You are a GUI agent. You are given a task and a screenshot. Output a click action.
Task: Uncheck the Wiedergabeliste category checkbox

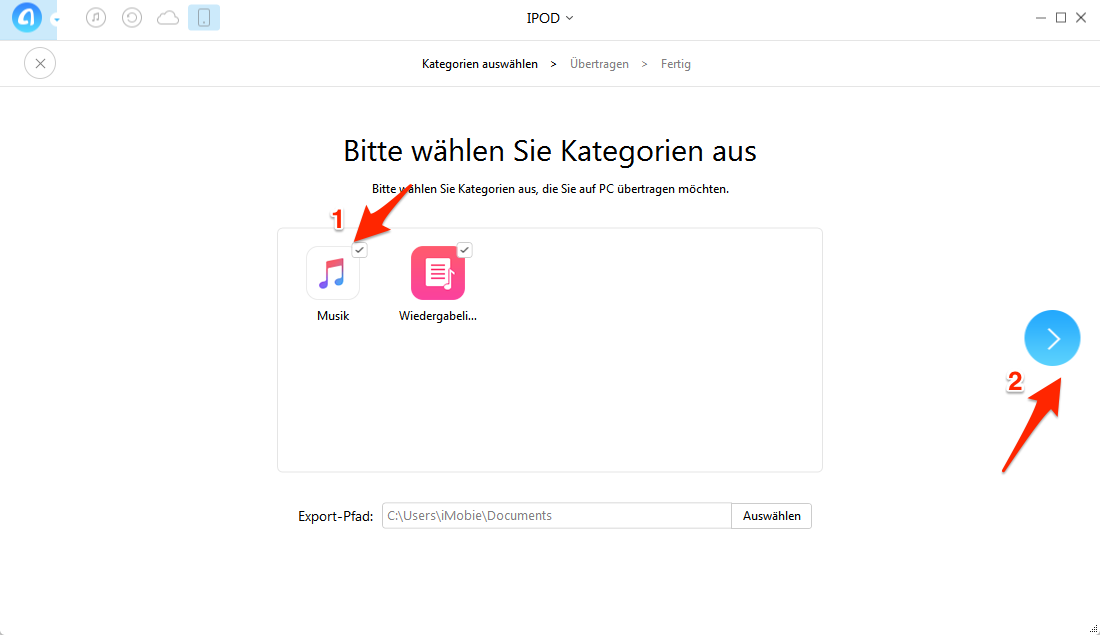tap(464, 250)
